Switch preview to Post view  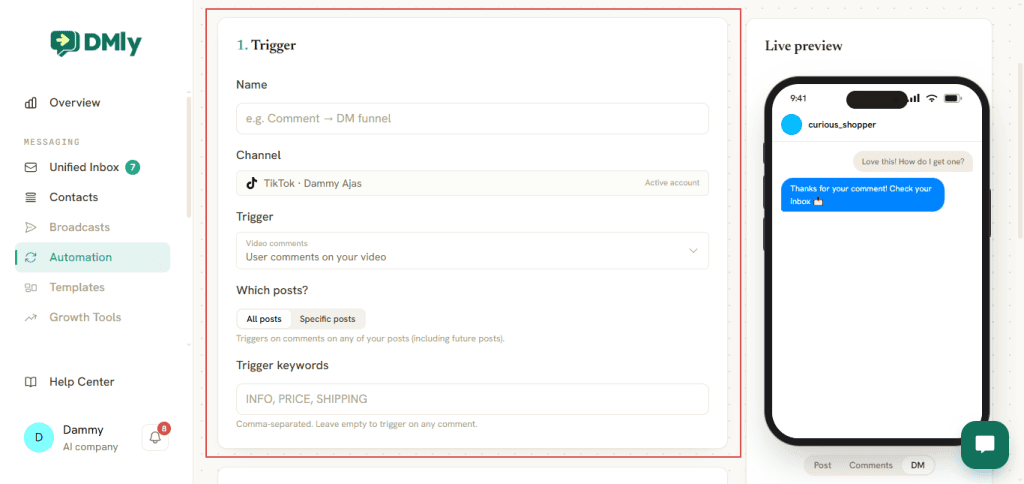coord(822,465)
